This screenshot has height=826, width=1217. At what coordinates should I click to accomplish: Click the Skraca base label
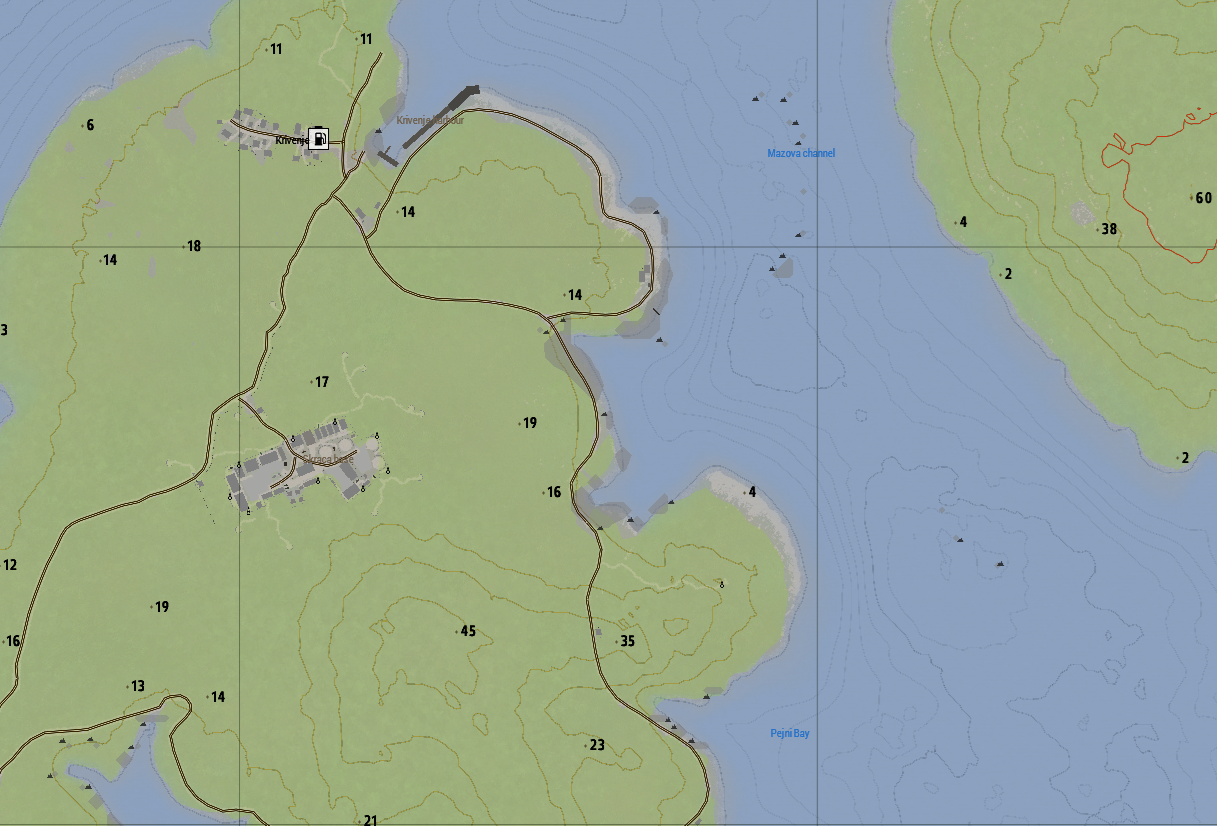tap(330, 457)
